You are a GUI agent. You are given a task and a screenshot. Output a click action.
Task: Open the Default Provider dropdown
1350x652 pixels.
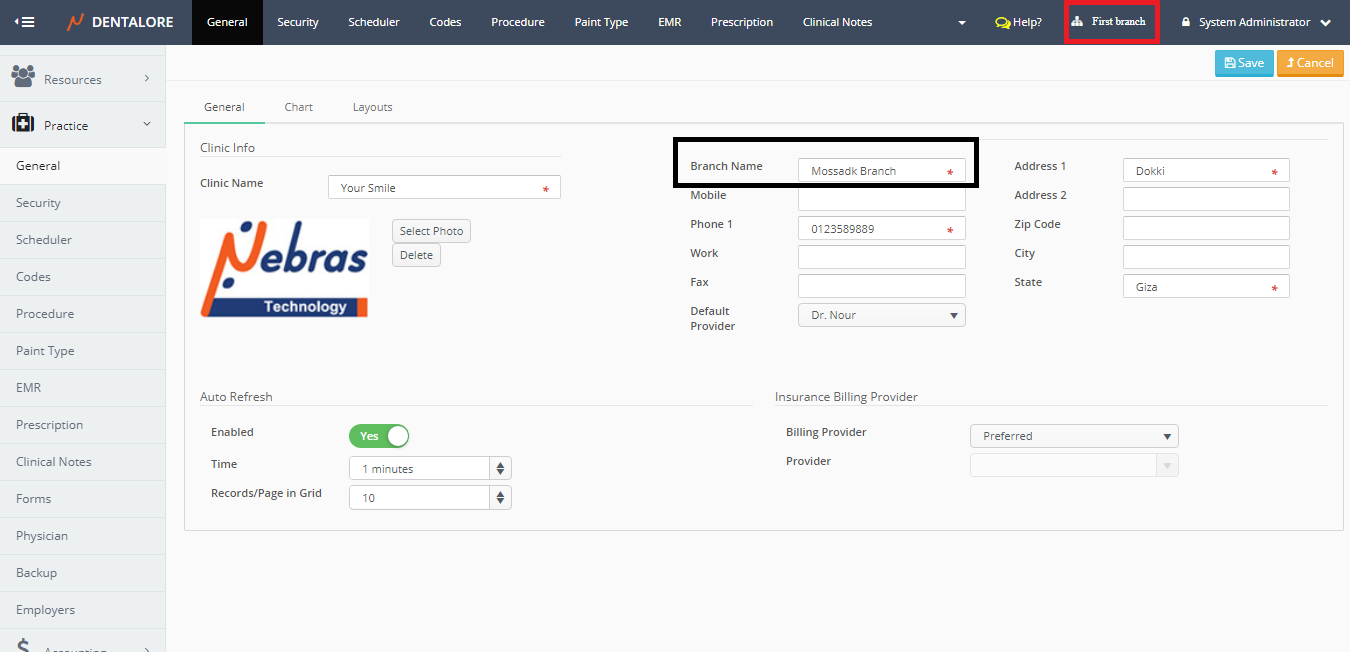(881, 315)
